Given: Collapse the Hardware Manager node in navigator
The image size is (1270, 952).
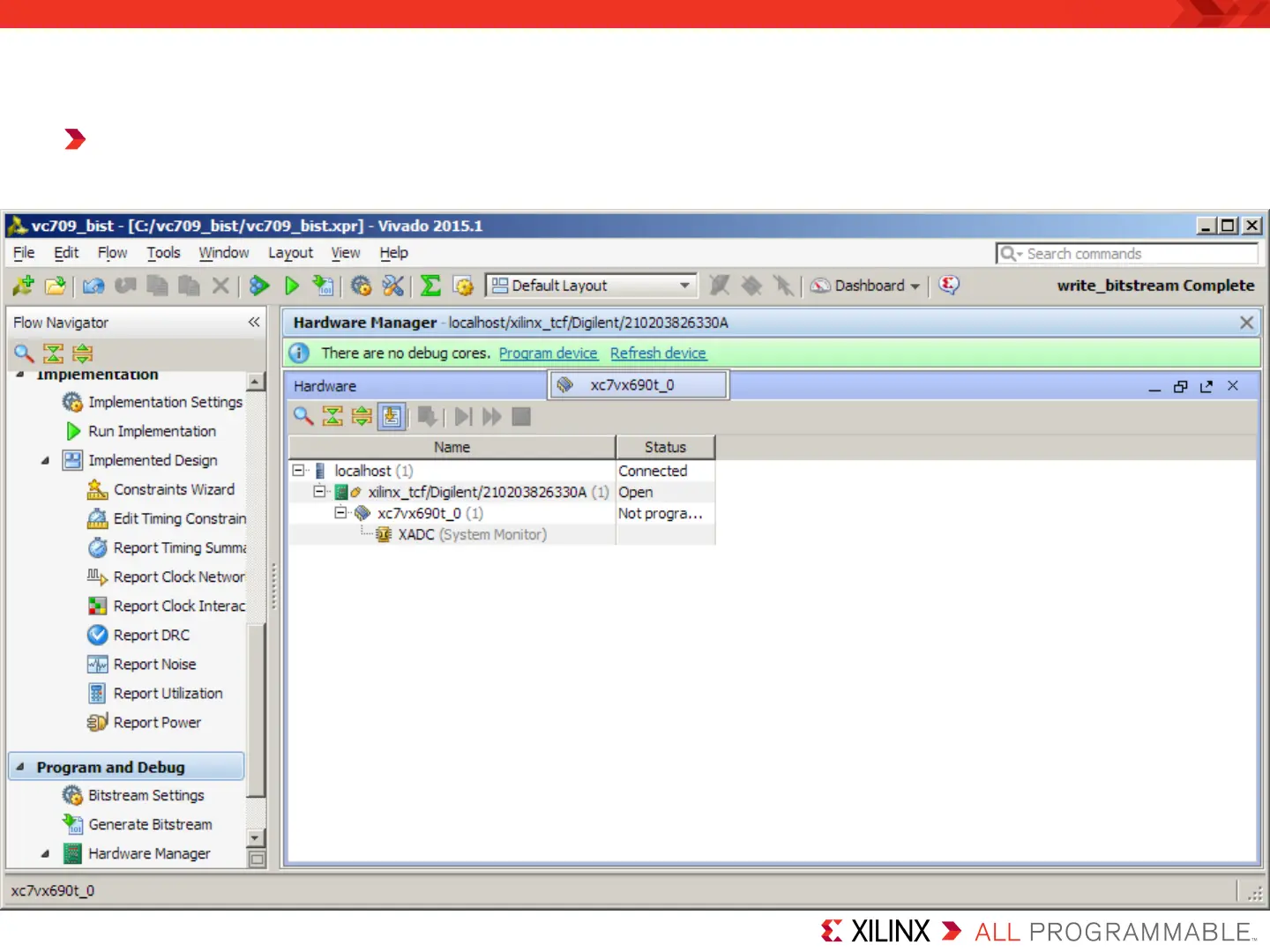Looking at the screenshot, I should click(x=45, y=853).
